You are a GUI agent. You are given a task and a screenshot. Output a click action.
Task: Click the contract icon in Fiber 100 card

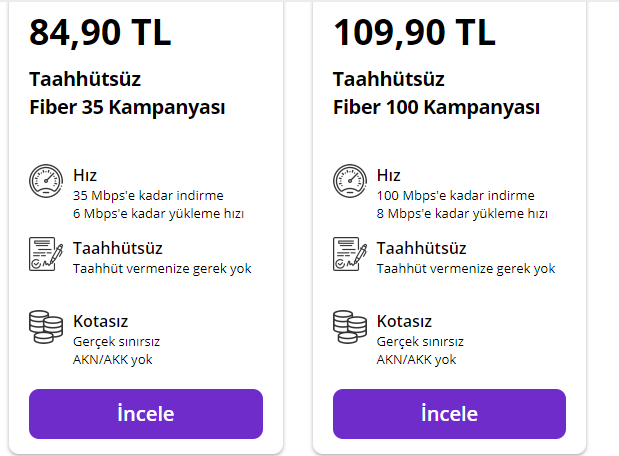coord(350,254)
